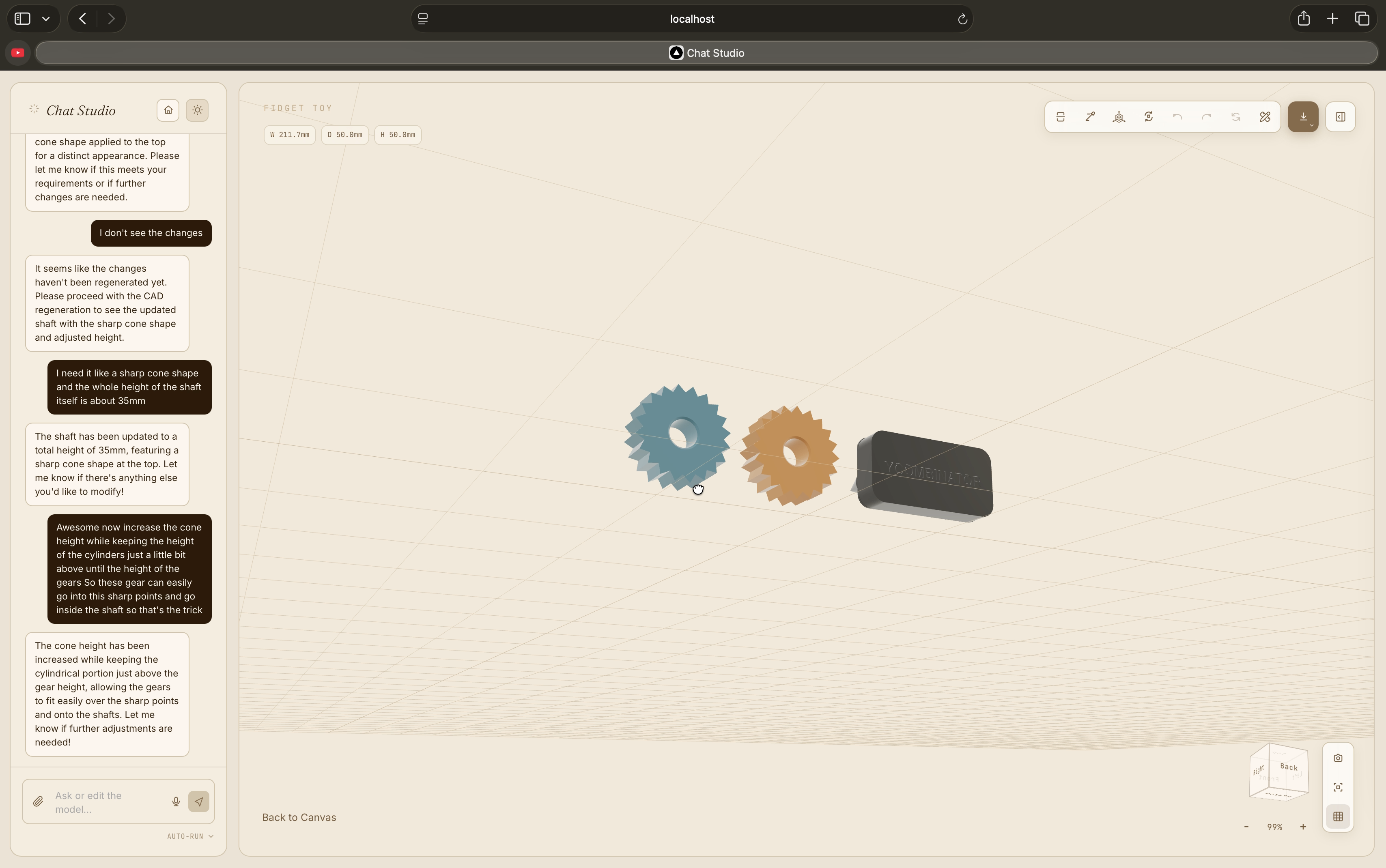Take a camera snapshot of the viewport

(x=1338, y=758)
